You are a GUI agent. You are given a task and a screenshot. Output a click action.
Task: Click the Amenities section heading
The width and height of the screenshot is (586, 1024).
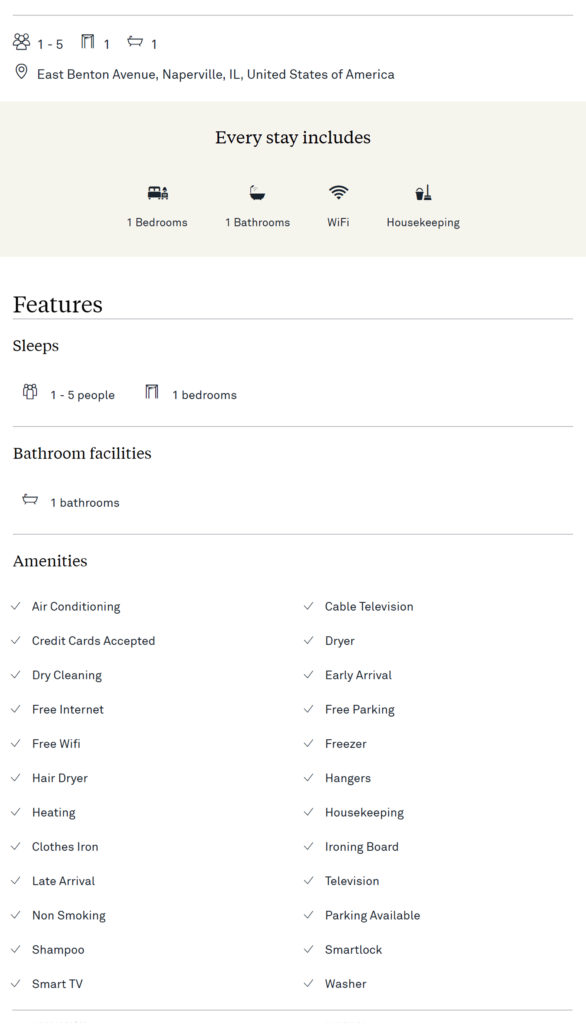(x=50, y=561)
